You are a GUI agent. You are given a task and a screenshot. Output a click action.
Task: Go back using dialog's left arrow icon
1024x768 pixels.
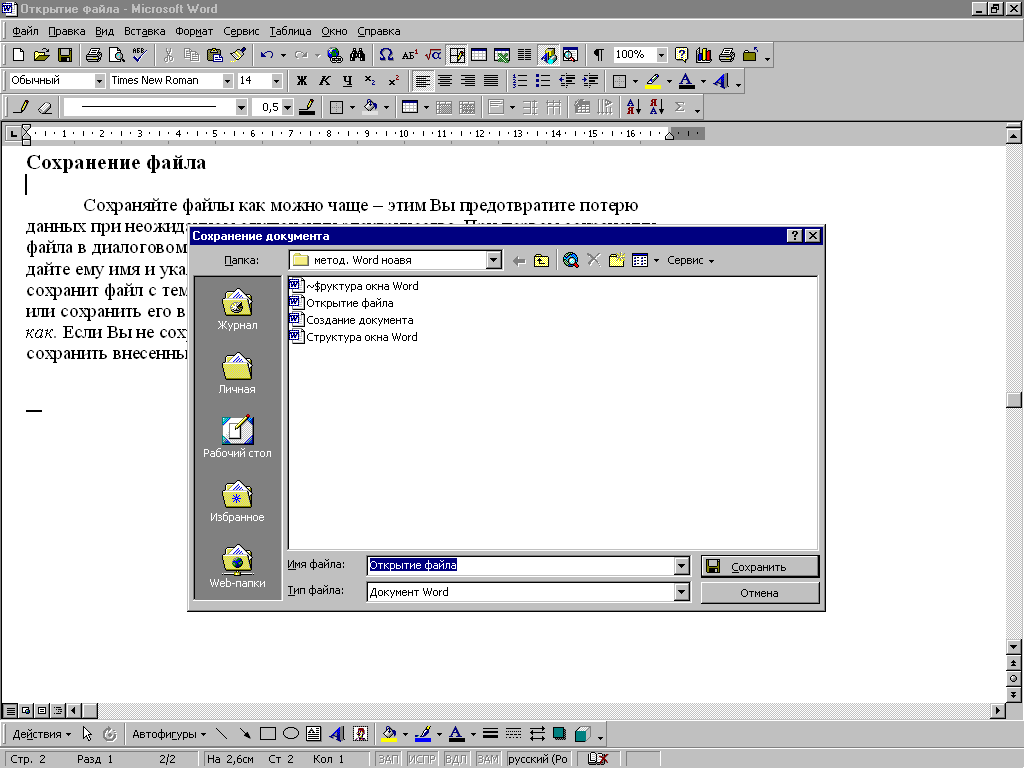pyautogui.click(x=519, y=261)
